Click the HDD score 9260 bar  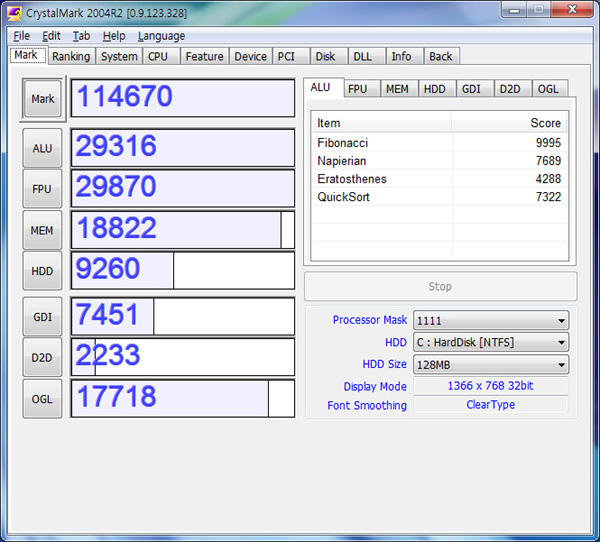(x=183, y=270)
